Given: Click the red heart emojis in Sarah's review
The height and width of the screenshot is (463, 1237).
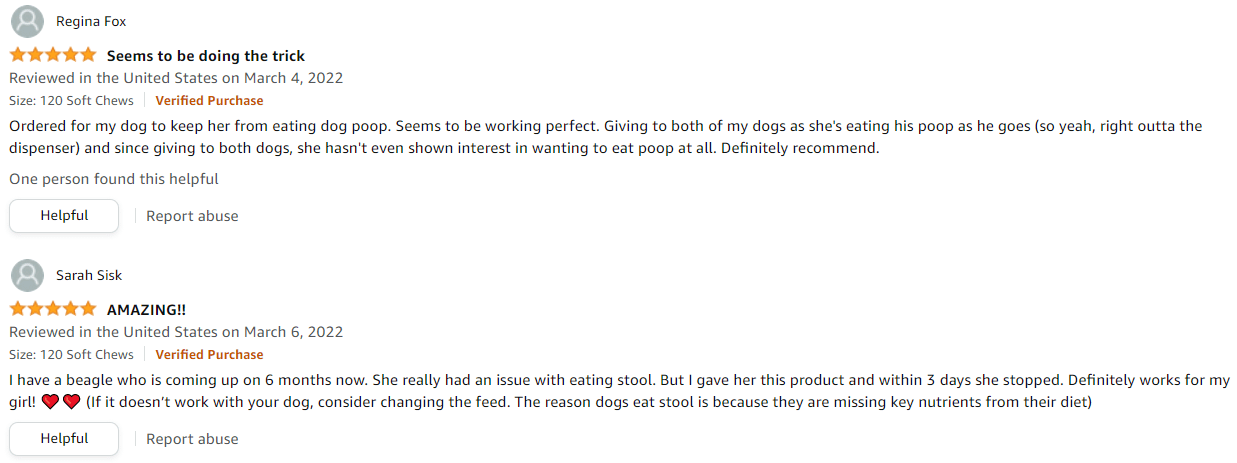Looking at the screenshot, I should (x=61, y=402).
